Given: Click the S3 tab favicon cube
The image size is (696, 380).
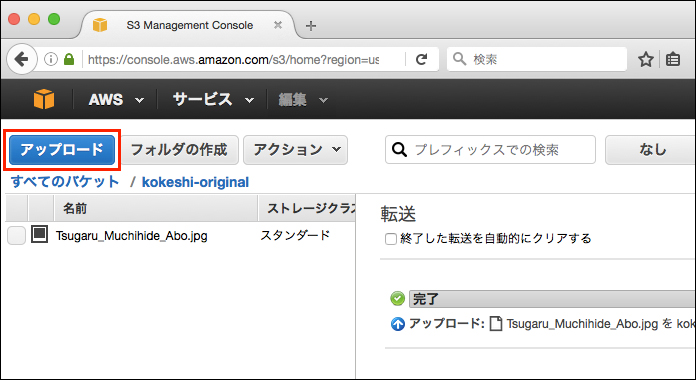Looking at the screenshot, I should (x=100, y=25).
